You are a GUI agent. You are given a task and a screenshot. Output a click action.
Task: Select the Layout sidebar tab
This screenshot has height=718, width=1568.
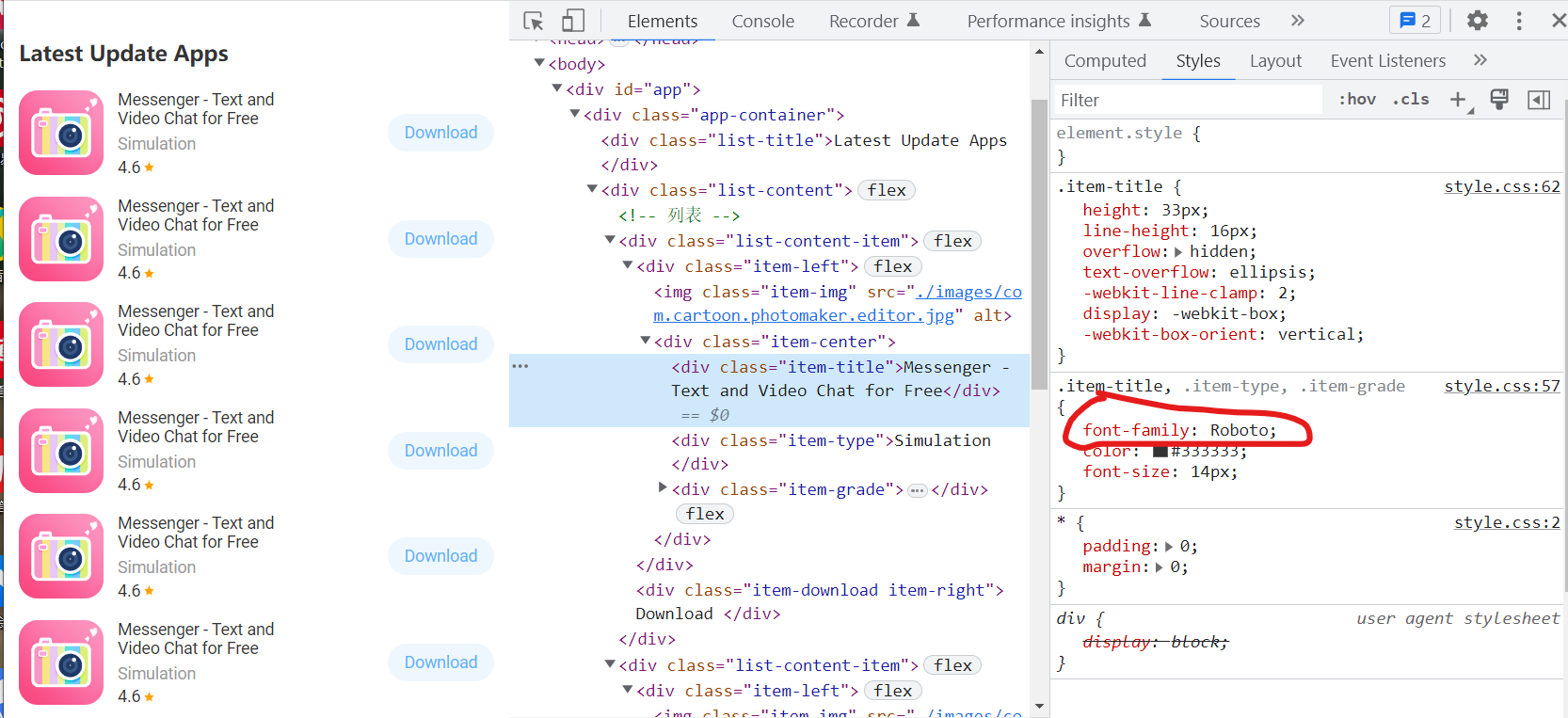[1275, 60]
